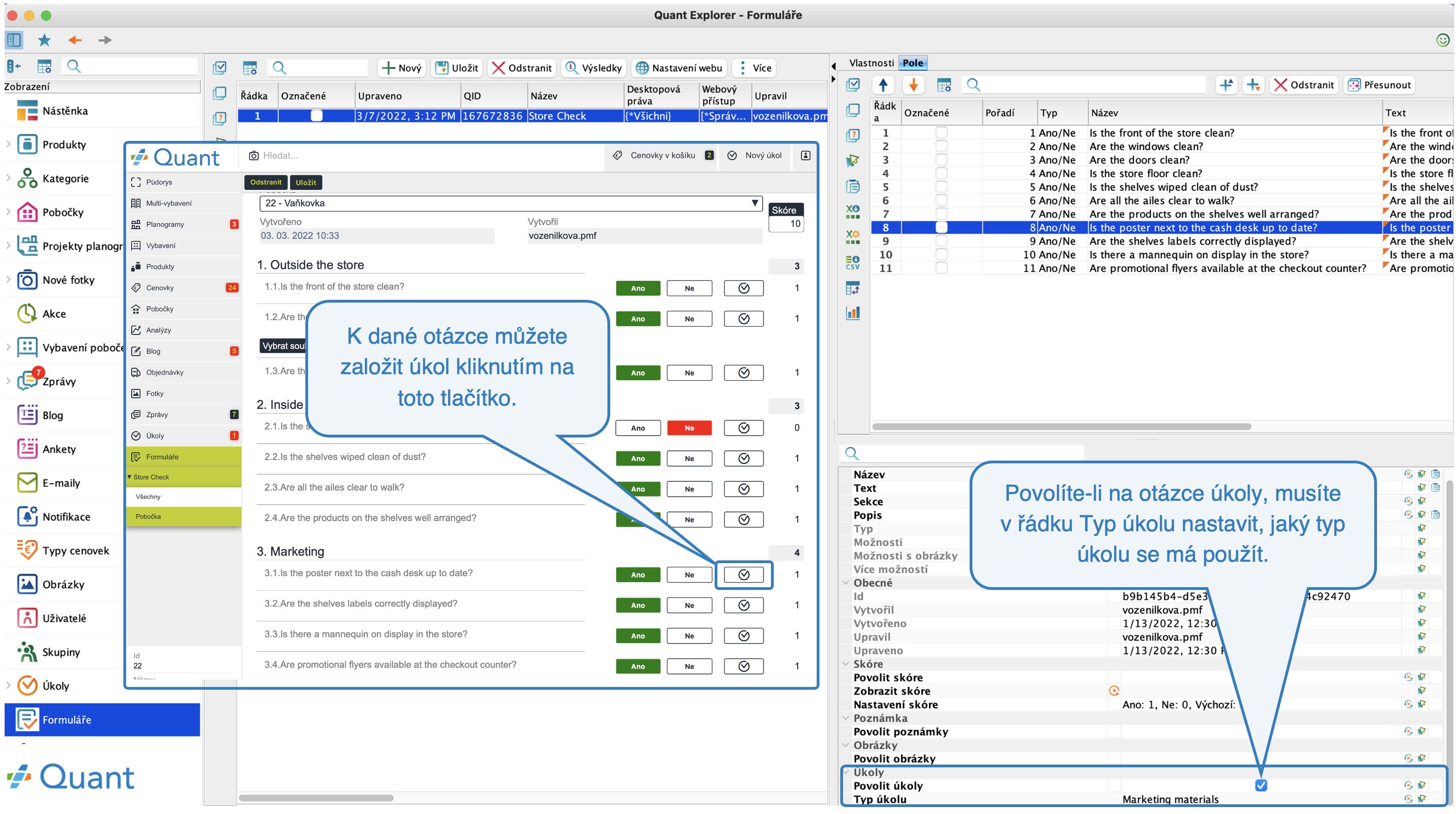Click the Nový button

401,68
